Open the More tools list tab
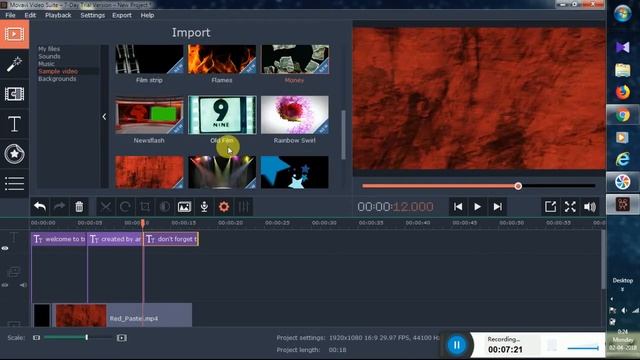The height and width of the screenshot is (360, 640). (x=14, y=183)
